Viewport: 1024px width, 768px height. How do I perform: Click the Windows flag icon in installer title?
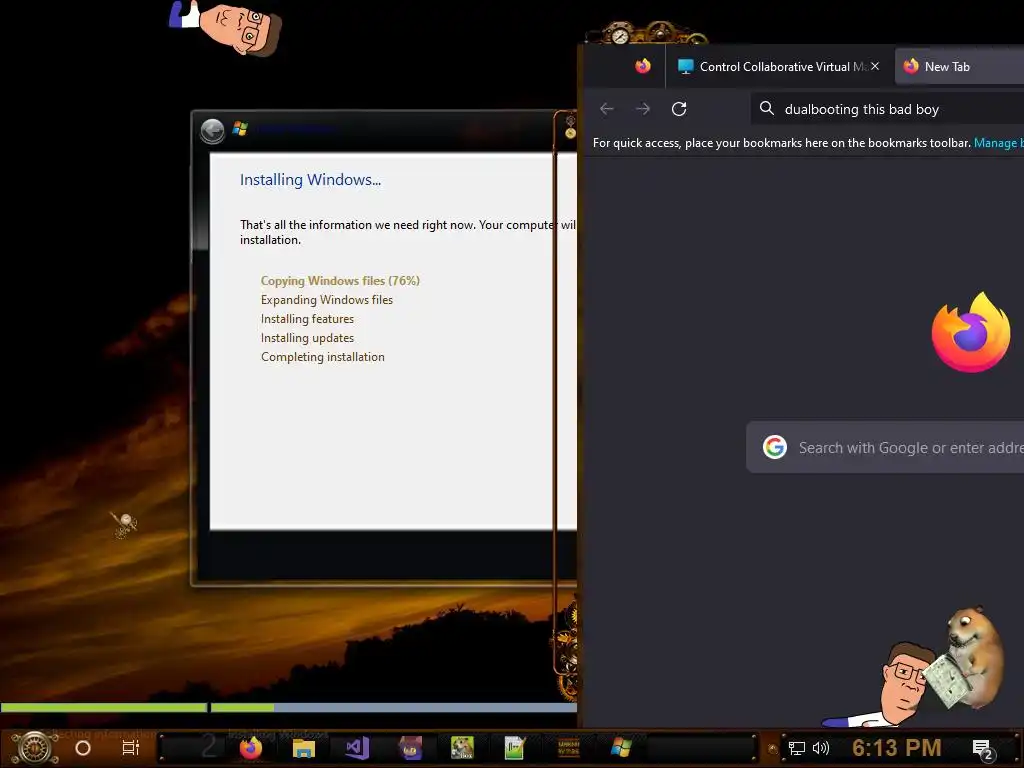point(240,129)
